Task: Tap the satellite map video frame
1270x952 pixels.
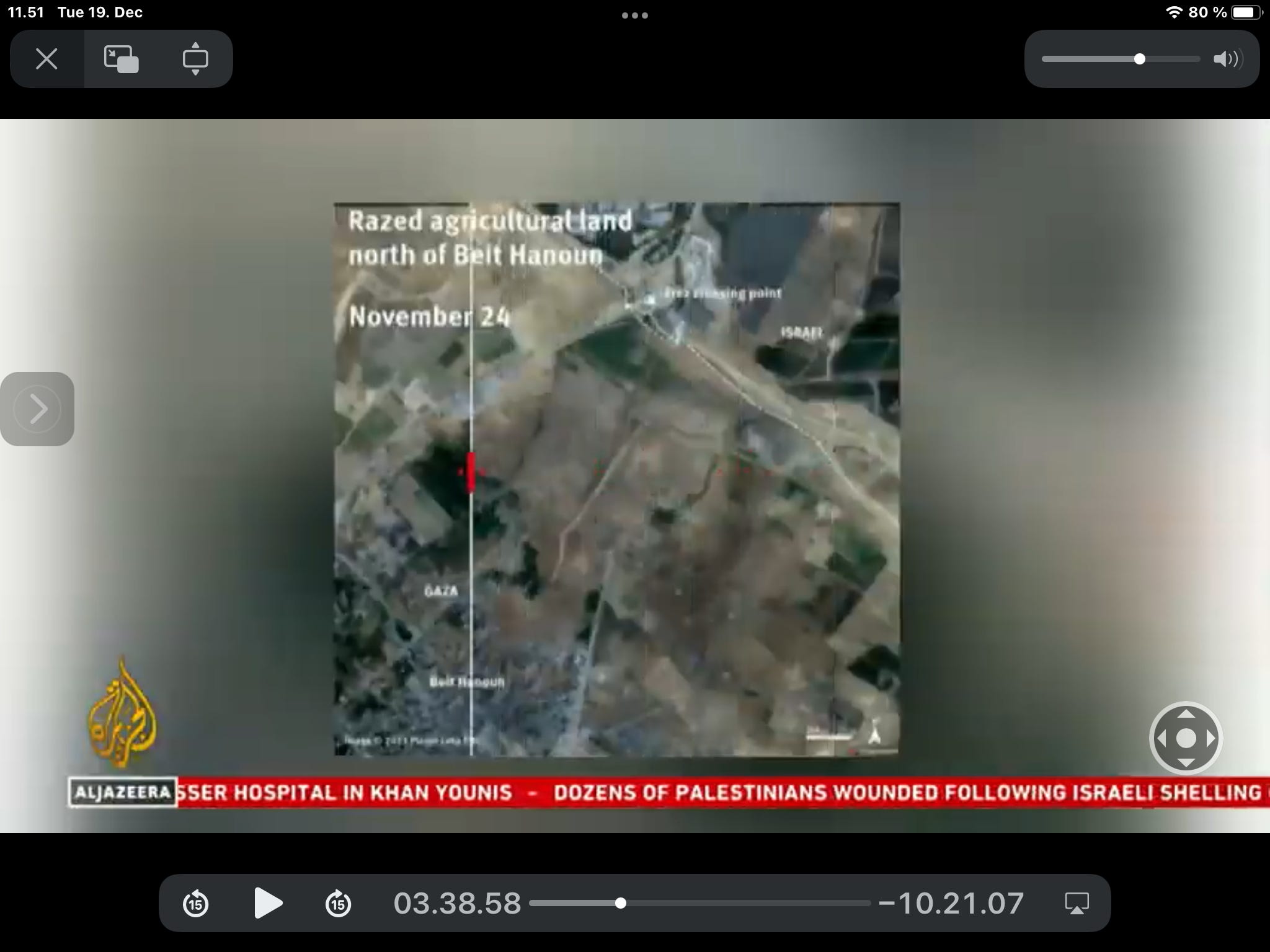Action: click(616, 478)
